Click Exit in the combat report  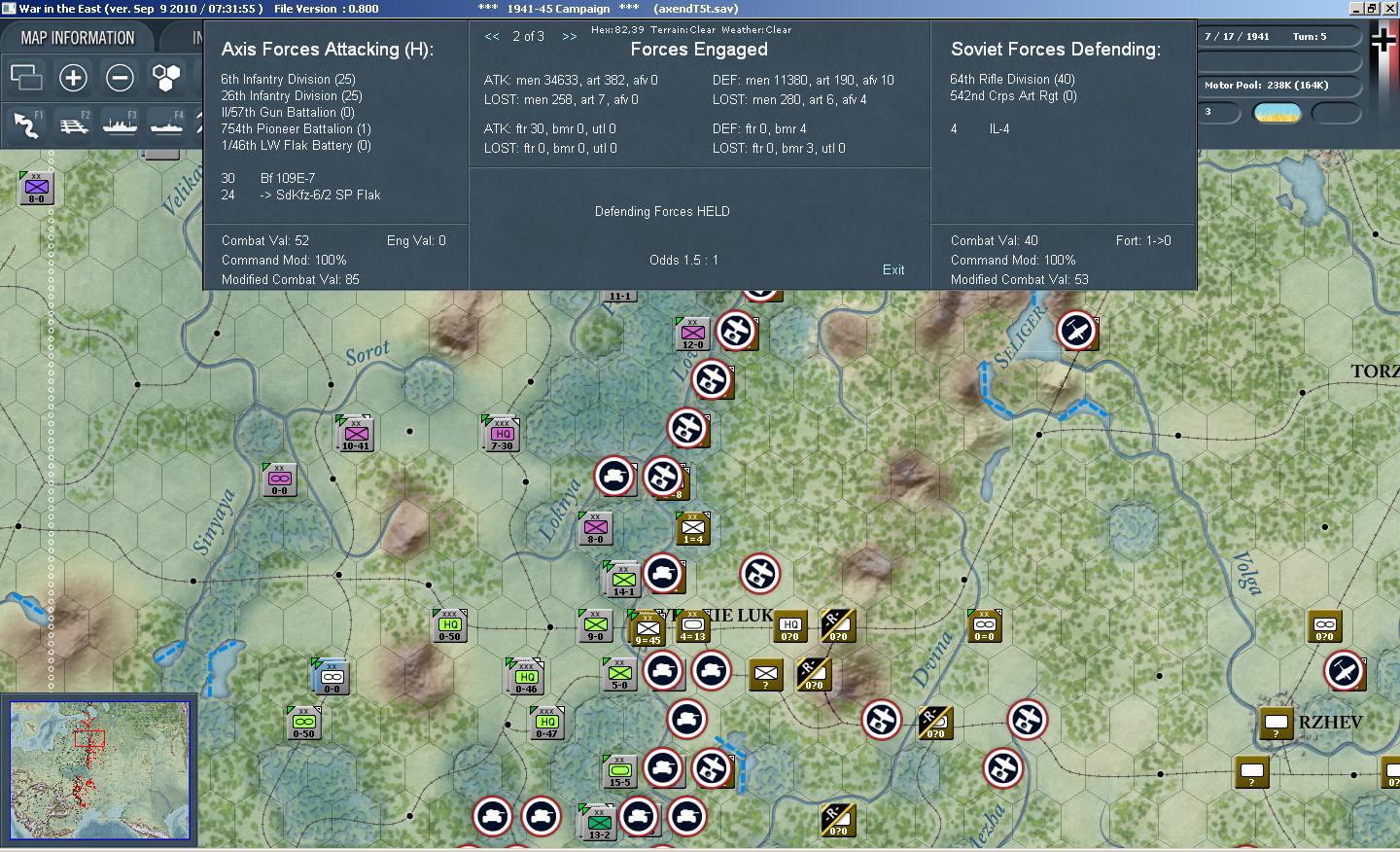pos(893,269)
